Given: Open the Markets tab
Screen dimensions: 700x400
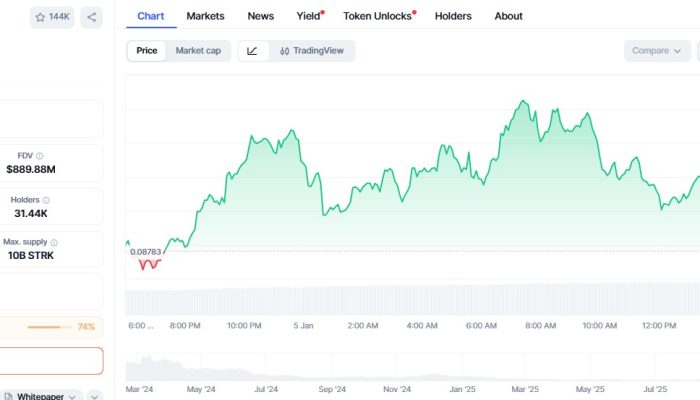Looking at the screenshot, I should 205,16.
